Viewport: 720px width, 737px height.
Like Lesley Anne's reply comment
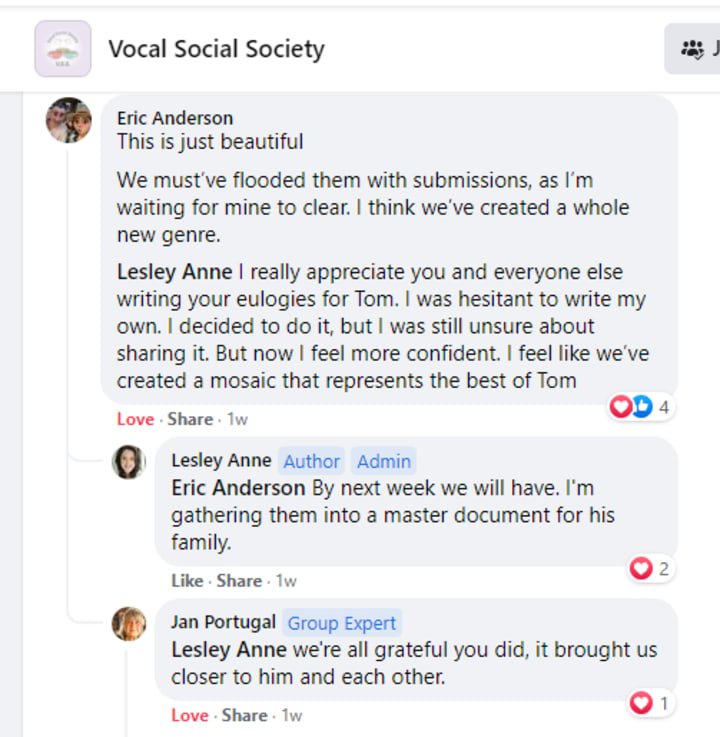(x=187, y=580)
